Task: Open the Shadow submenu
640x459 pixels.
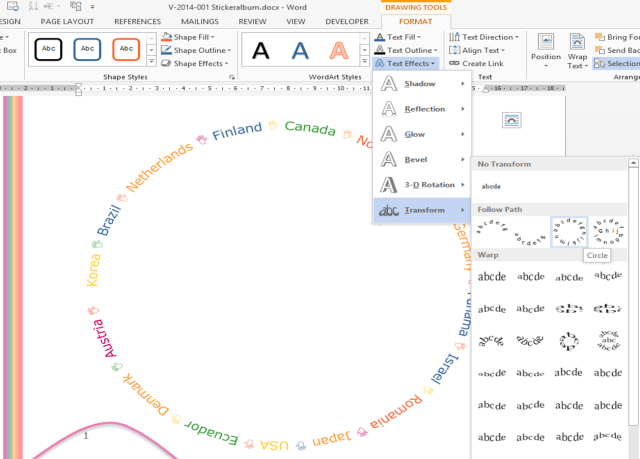Action: coord(420,83)
